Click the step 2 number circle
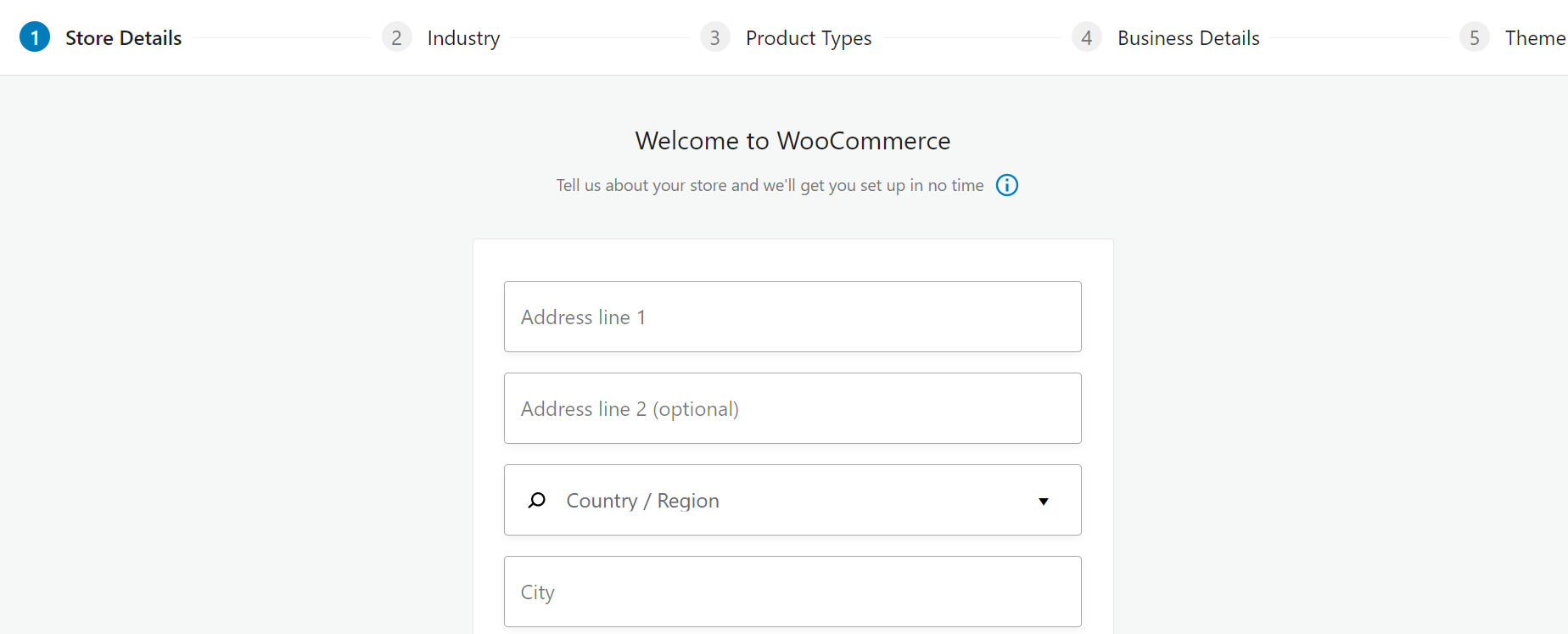The image size is (1568, 634). pos(396,37)
